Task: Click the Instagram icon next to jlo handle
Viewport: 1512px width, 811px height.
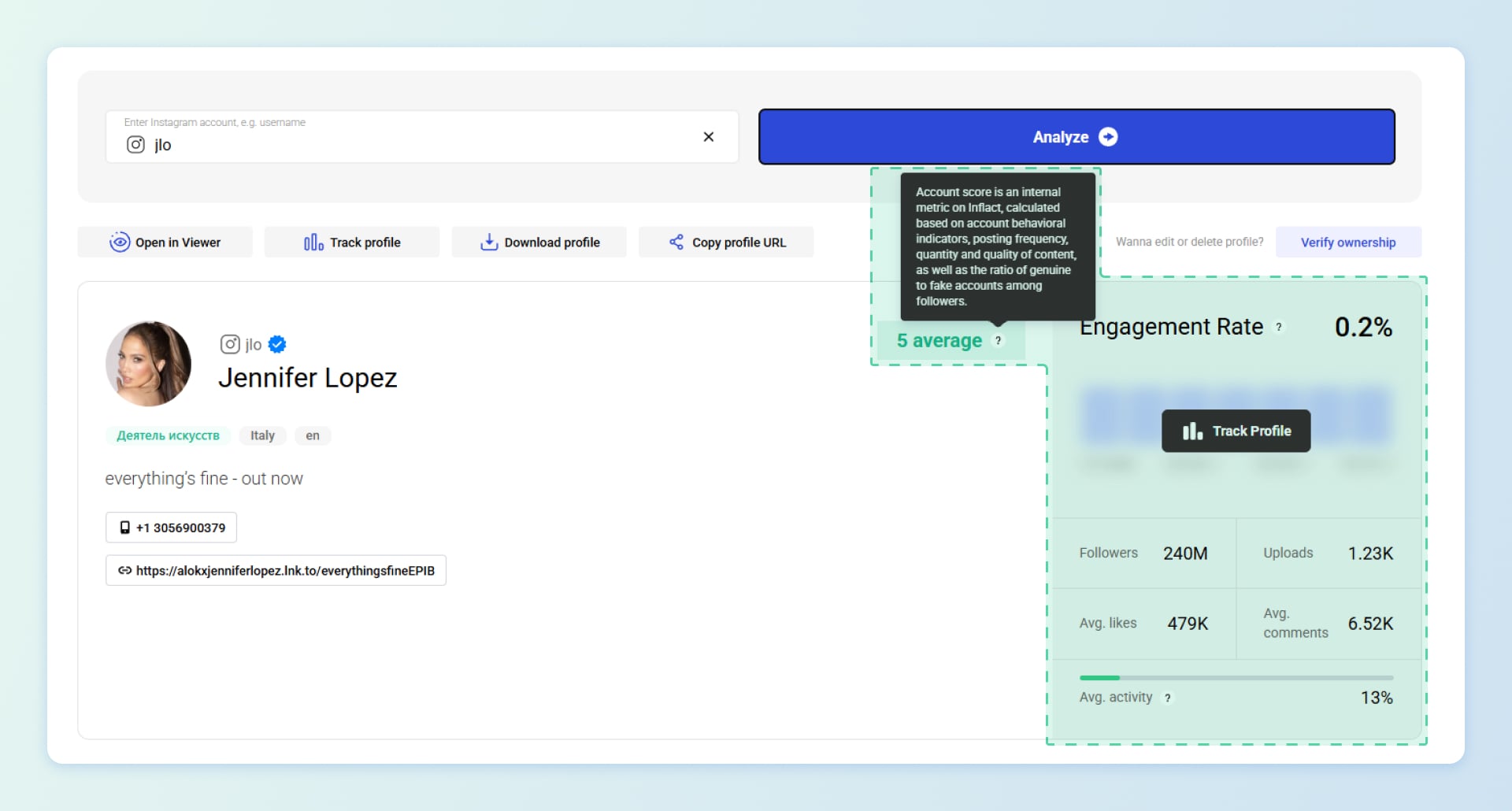Action: coord(230,344)
